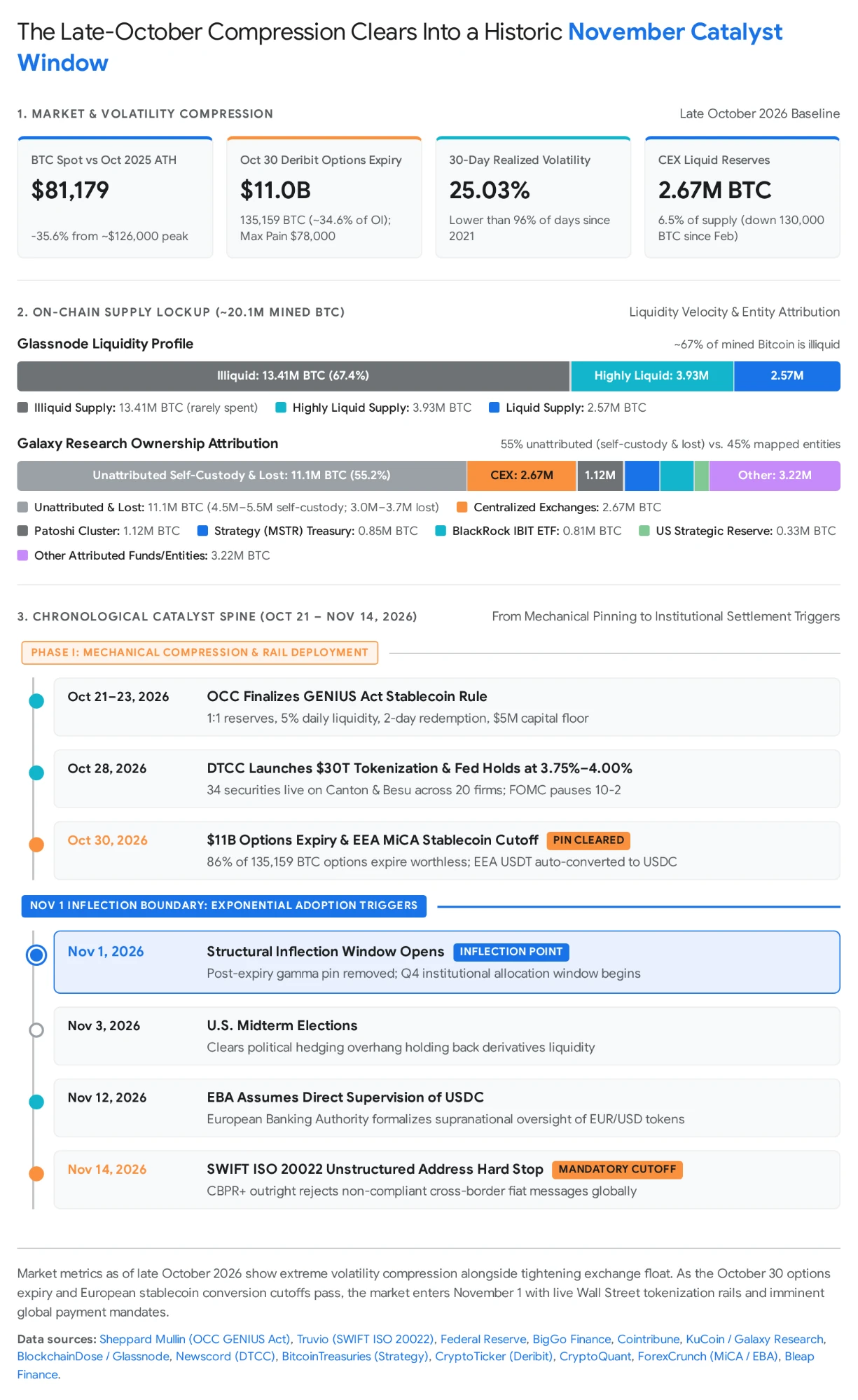Screen dimensions: 858x1400
Task: Click the purple Other Attributed Funds legend swatch
Action: (22, 555)
